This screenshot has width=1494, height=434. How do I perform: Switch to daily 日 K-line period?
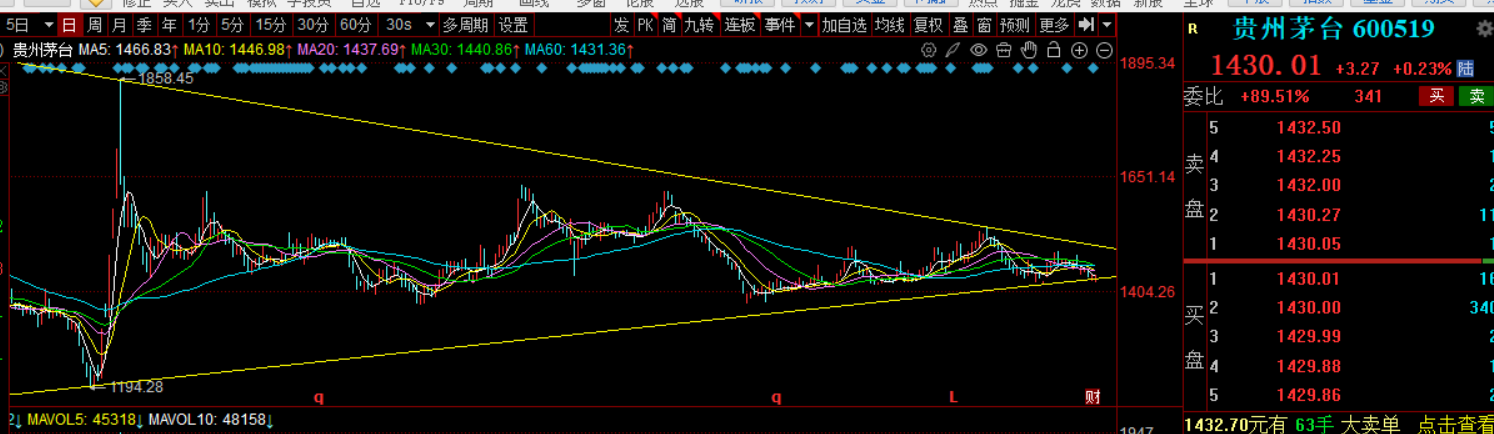69,25
